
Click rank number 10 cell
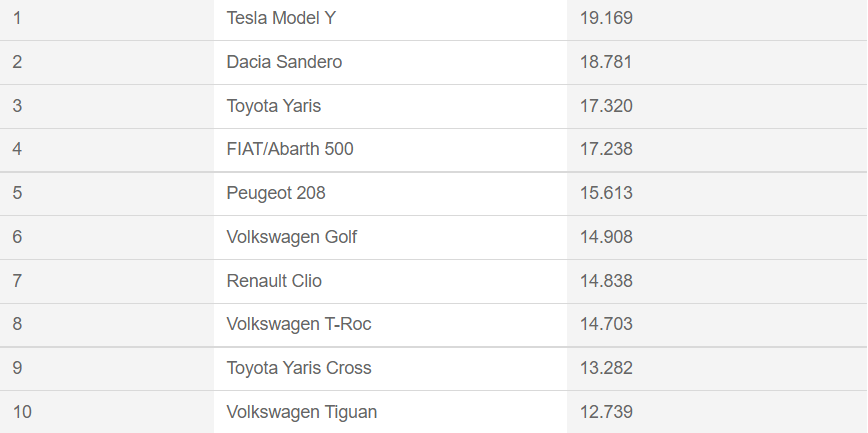[x=22, y=412]
